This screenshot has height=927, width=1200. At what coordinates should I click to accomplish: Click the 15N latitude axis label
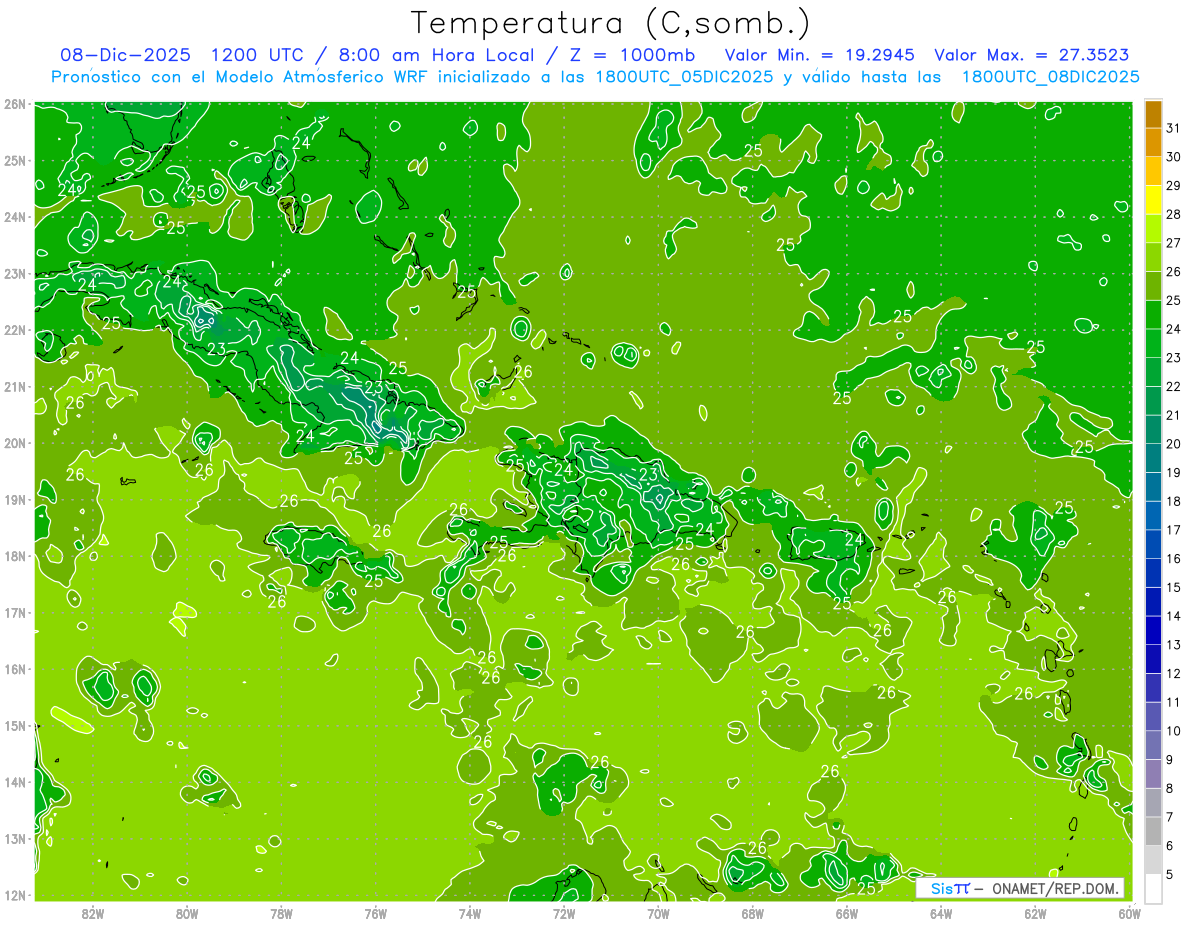(15, 725)
